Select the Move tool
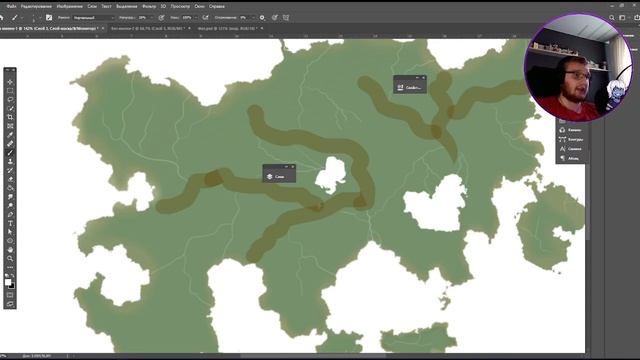 pos(10,82)
